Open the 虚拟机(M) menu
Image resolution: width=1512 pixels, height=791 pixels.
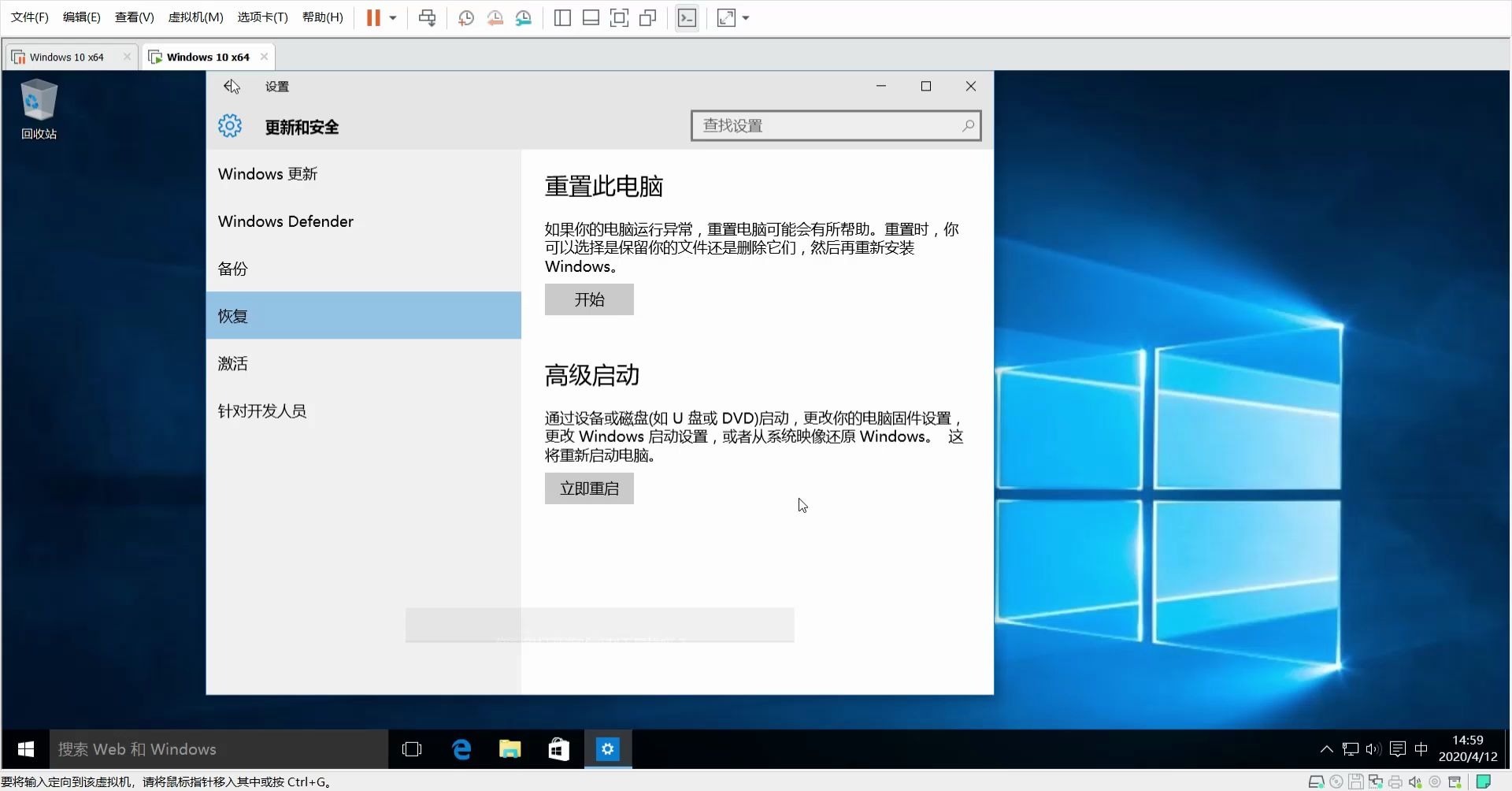point(195,17)
